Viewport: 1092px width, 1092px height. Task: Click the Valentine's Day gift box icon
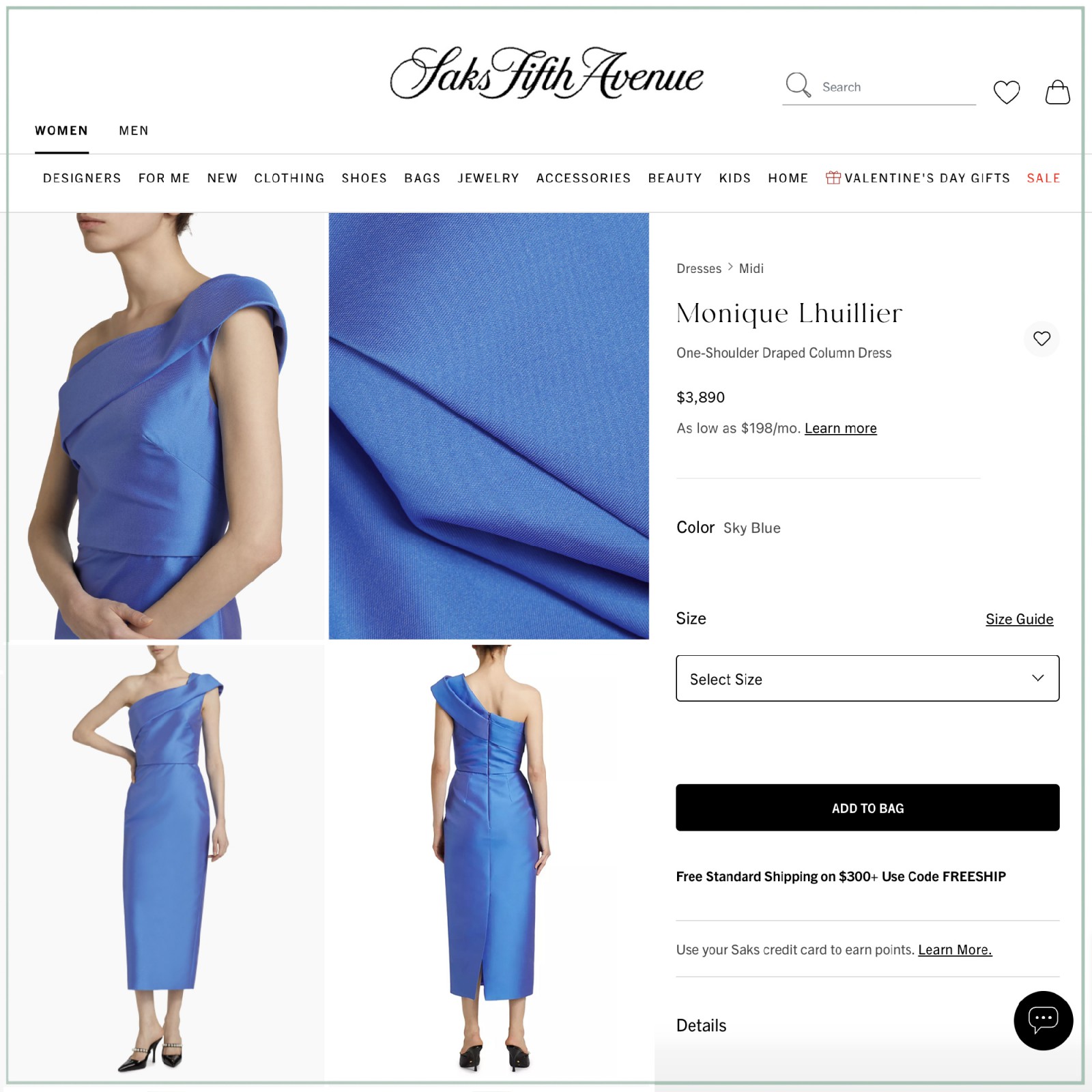click(x=833, y=177)
